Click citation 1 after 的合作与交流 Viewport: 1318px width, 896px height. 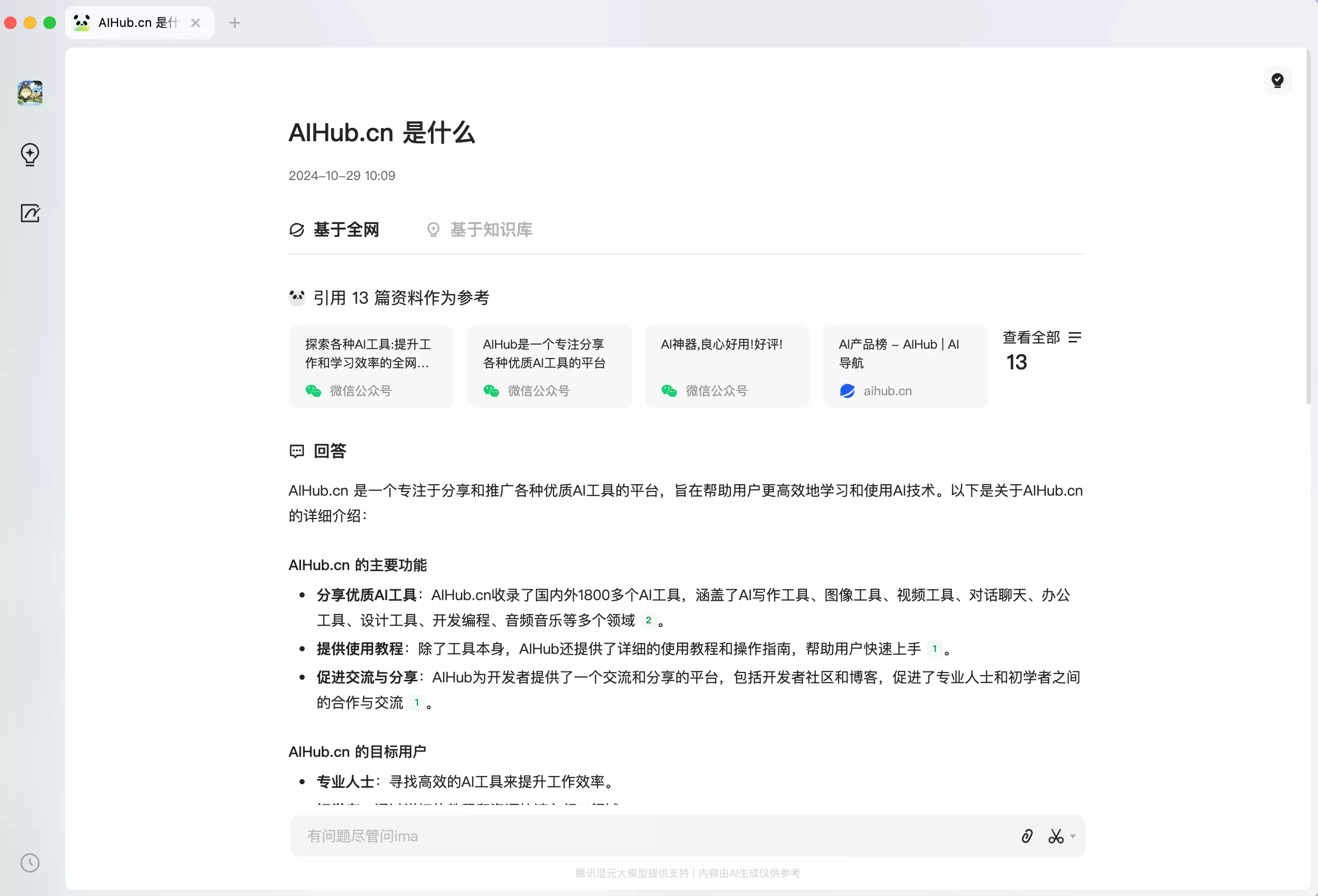tap(417, 703)
